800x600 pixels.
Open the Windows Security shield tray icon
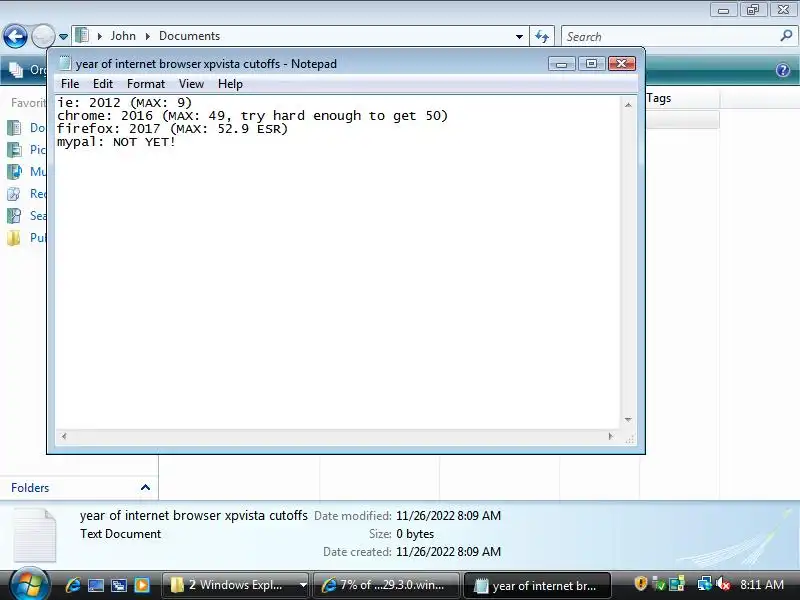[x=641, y=584]
